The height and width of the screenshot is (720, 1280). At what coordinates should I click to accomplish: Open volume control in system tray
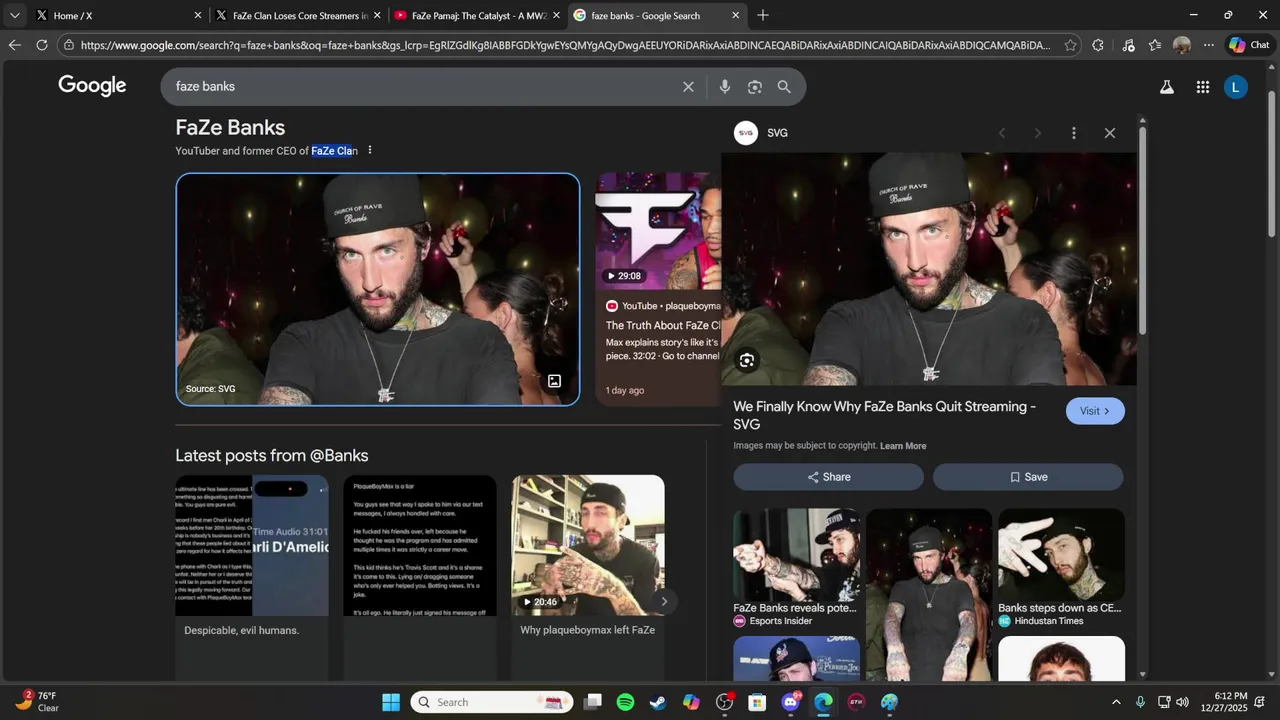pos(1183,702)
